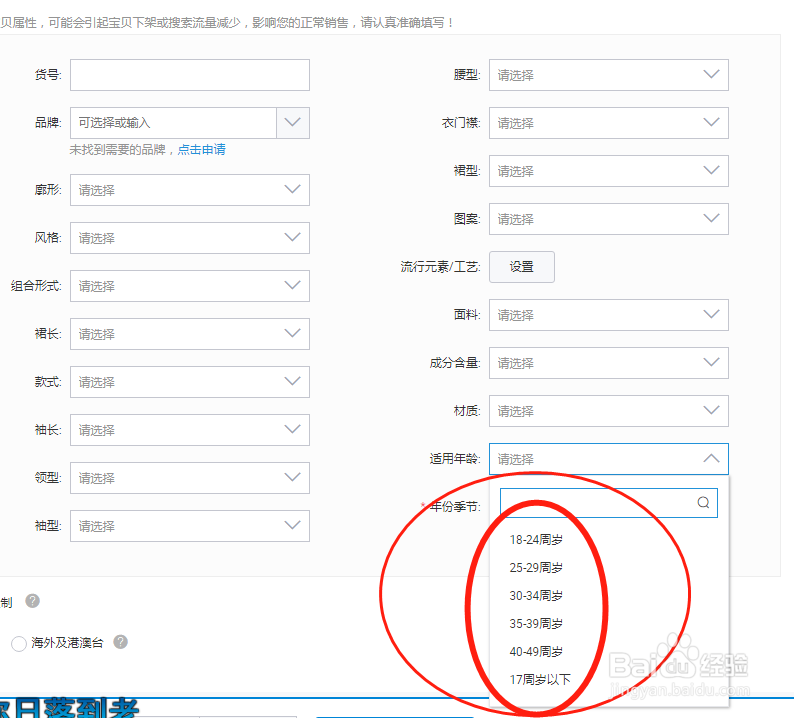Open the 袖长 dropdown
This screenshot has height=718, width=794.
[189, 430]
